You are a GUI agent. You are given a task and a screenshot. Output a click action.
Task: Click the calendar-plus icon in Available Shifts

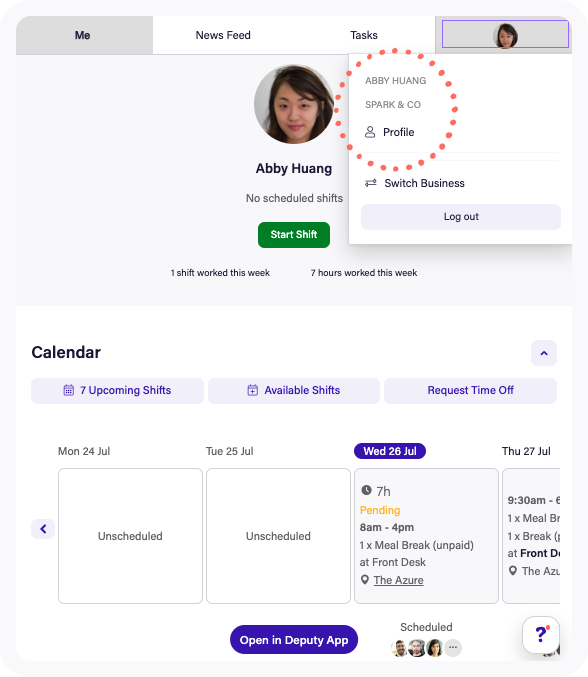pyautogui.click(x=253, y=390)
